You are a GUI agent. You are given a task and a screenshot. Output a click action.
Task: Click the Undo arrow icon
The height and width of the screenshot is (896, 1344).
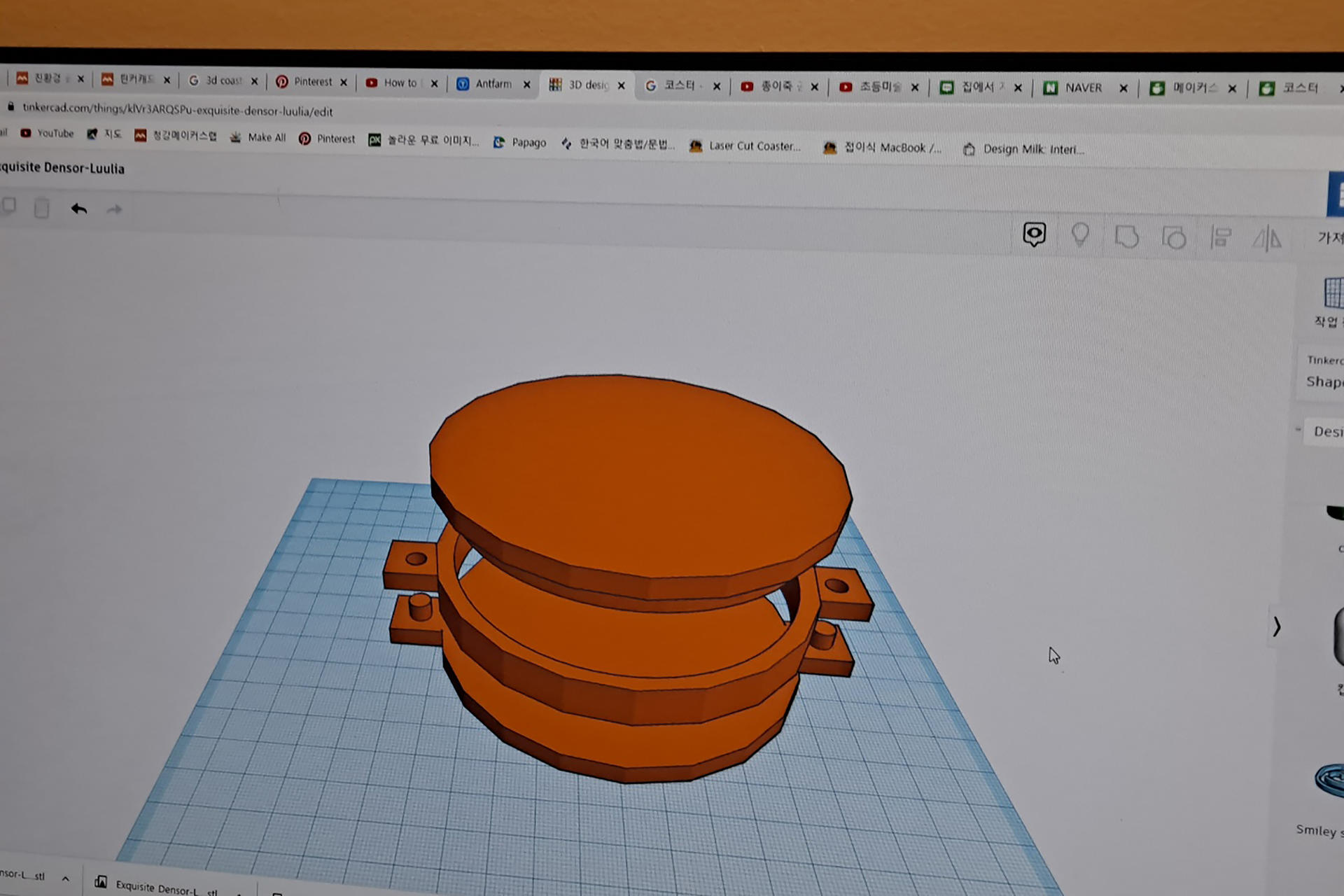click(79, 209)
